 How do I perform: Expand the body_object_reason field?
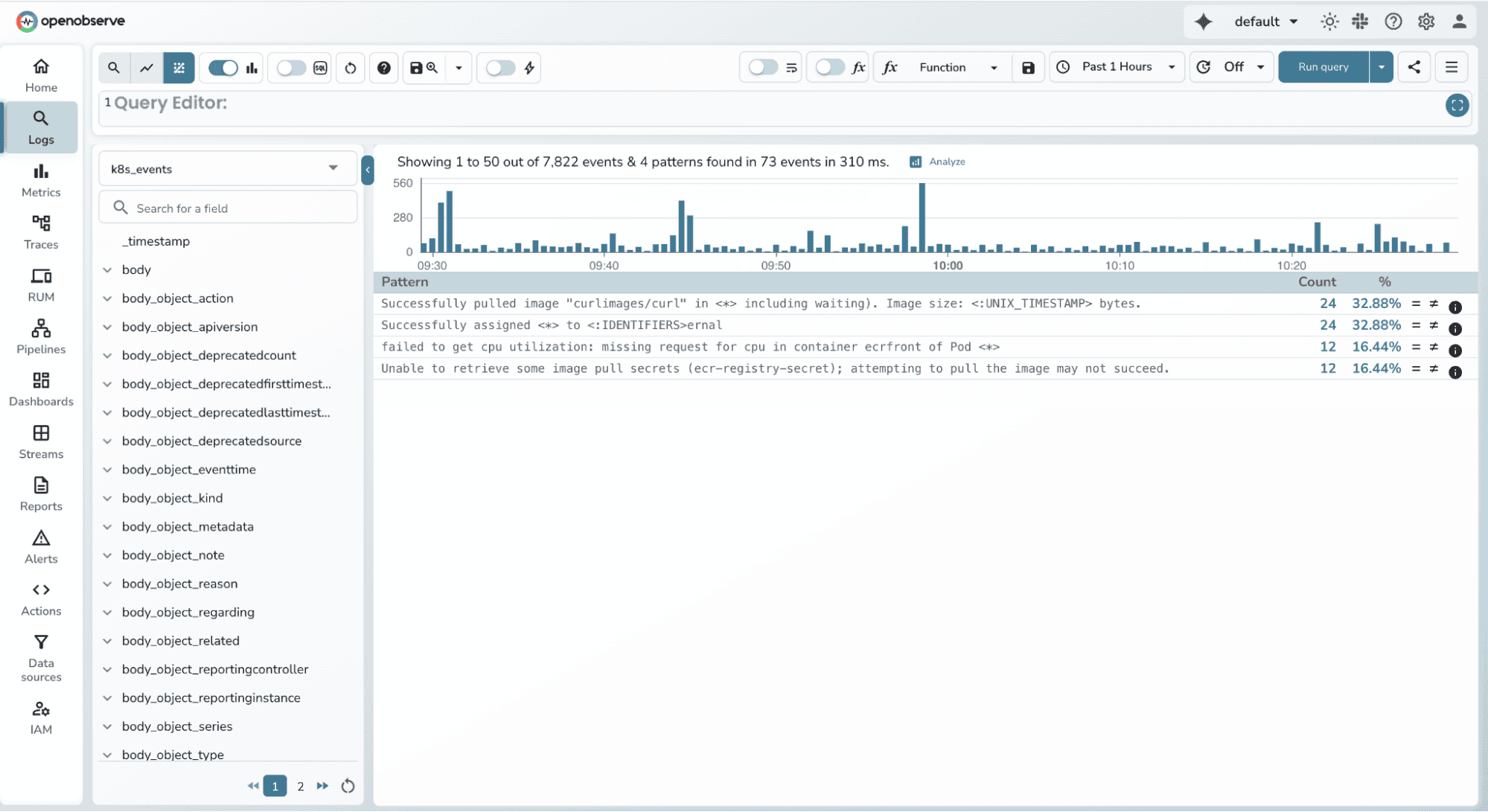tap(107, 584)
